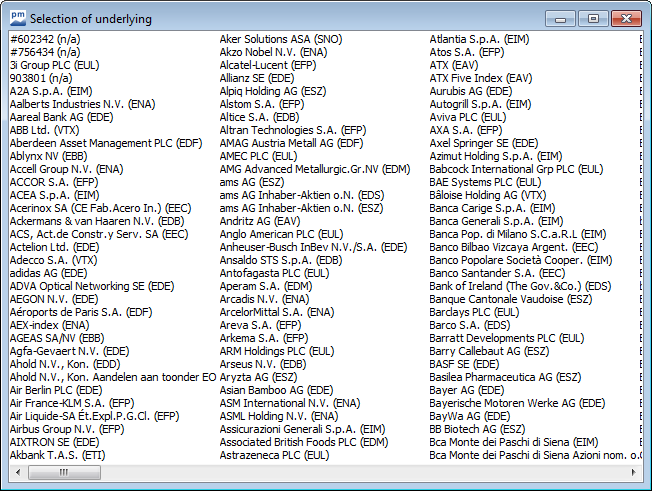Close the Selection of underlying window
The width and height of the screenshot is (652, 491).
(x=624, y=18)
